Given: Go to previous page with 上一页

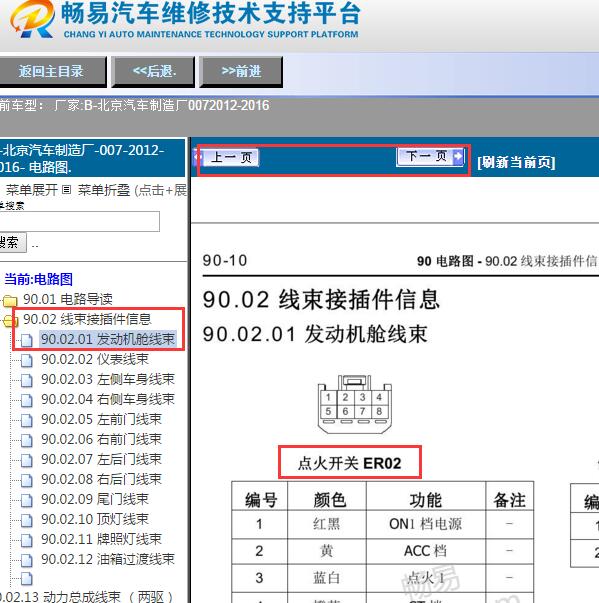Looking at the screenshot, I should pyautogui.click(x=227, y=157).
